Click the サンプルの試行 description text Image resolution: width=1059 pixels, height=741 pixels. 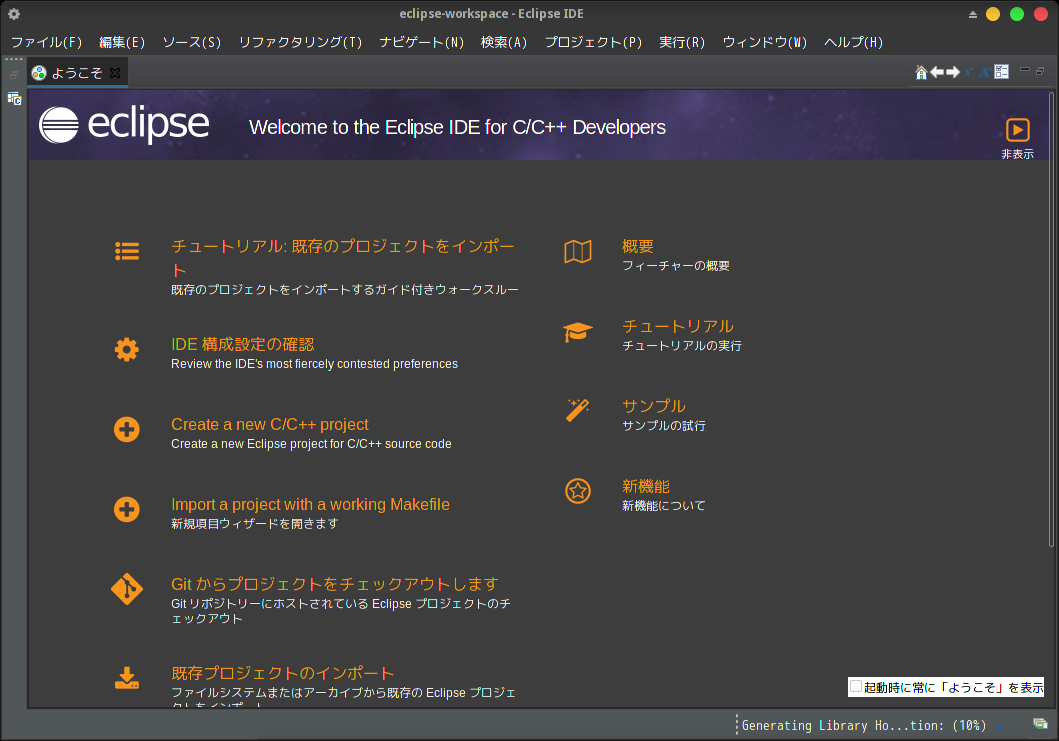point(663,426)
